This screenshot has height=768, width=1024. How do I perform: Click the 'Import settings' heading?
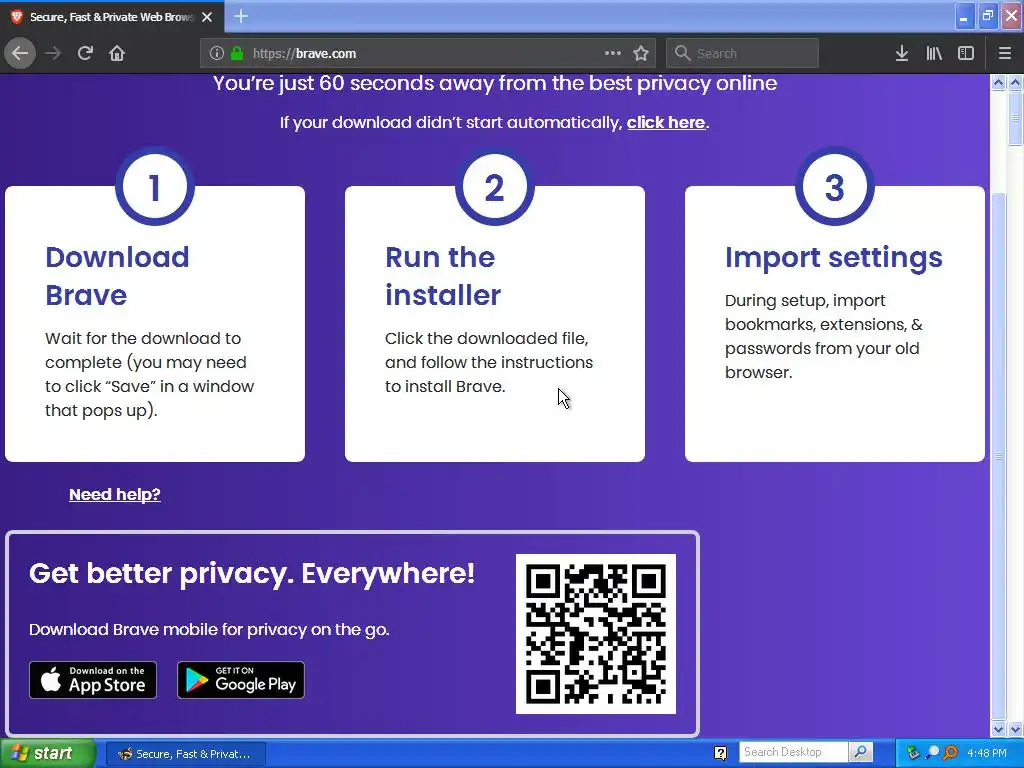click(834, 257)
